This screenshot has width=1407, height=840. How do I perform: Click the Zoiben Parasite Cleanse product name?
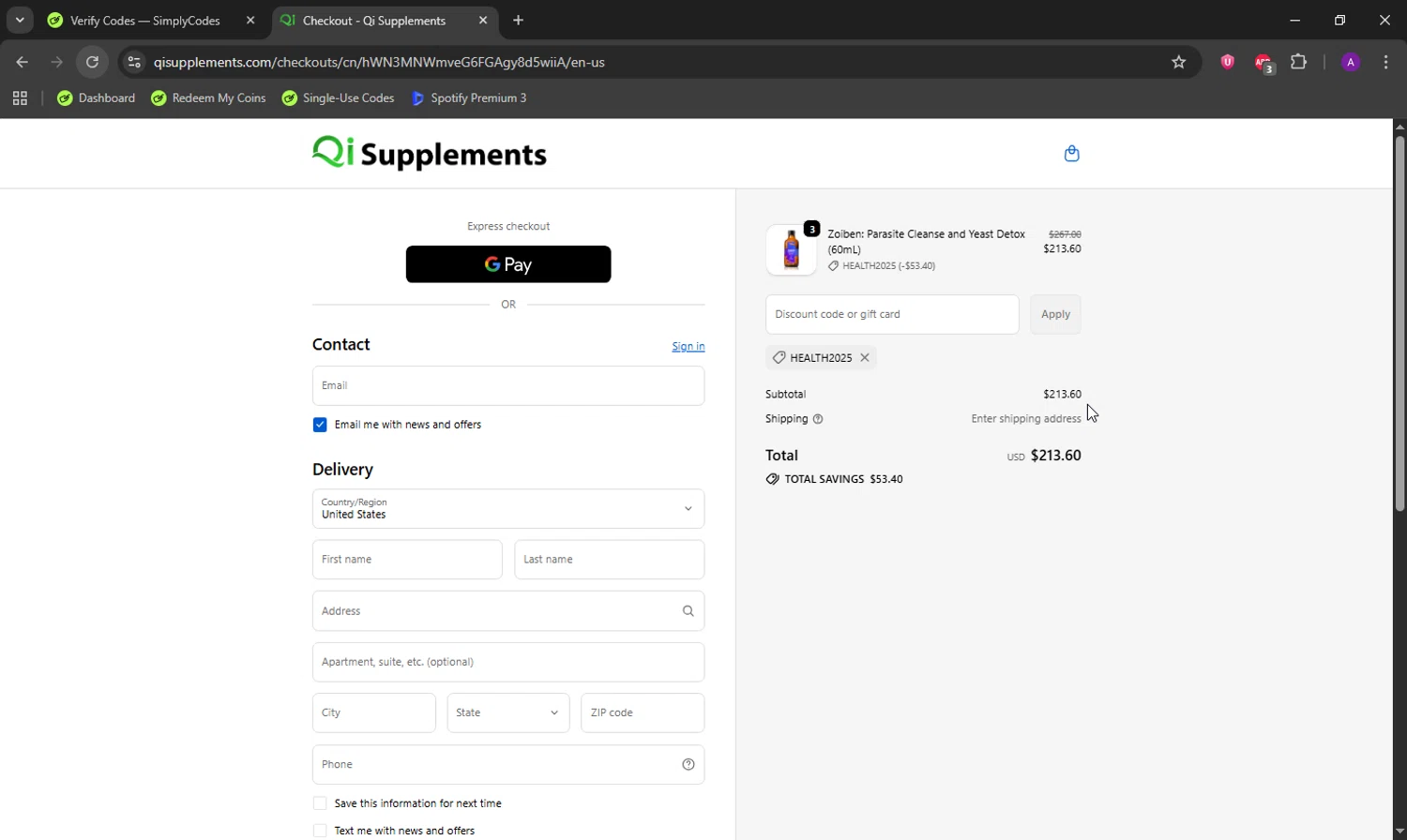point(926,242)
